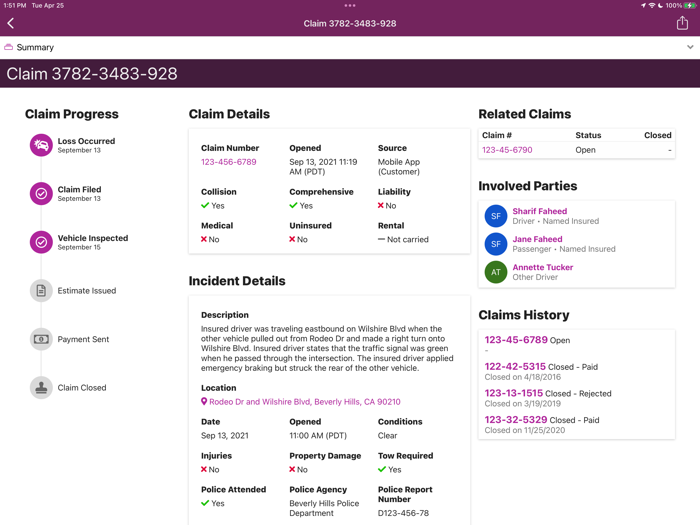
Task: Tap the Vehicle Inspected checkmark icon
Action: click(x=41, y=242)
